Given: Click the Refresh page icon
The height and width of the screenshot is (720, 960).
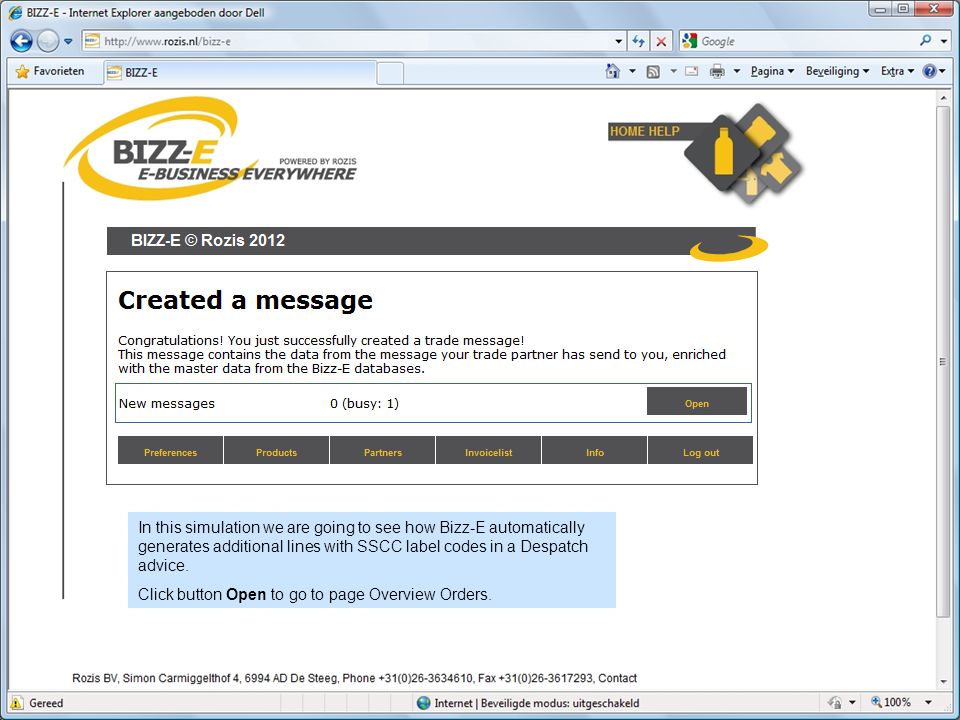Looking at the screenshot, I should (x=639, y=41).
